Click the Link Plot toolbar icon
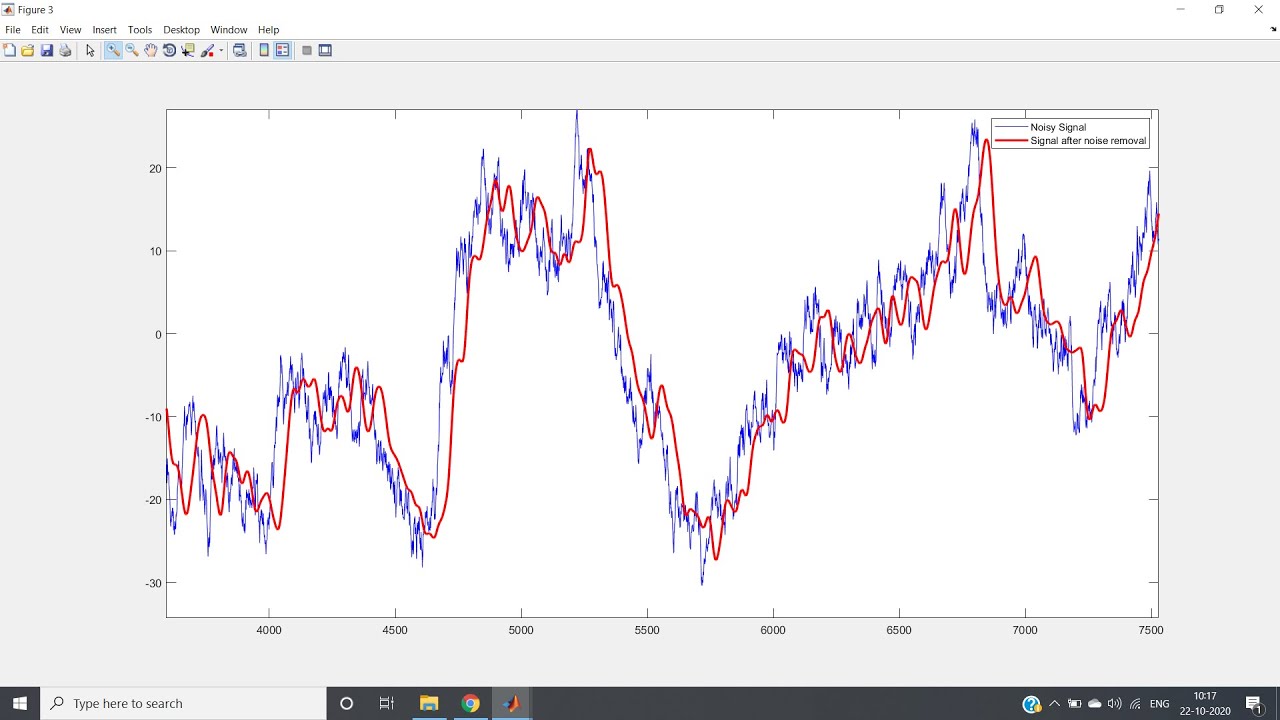 [x=240, y=50]
